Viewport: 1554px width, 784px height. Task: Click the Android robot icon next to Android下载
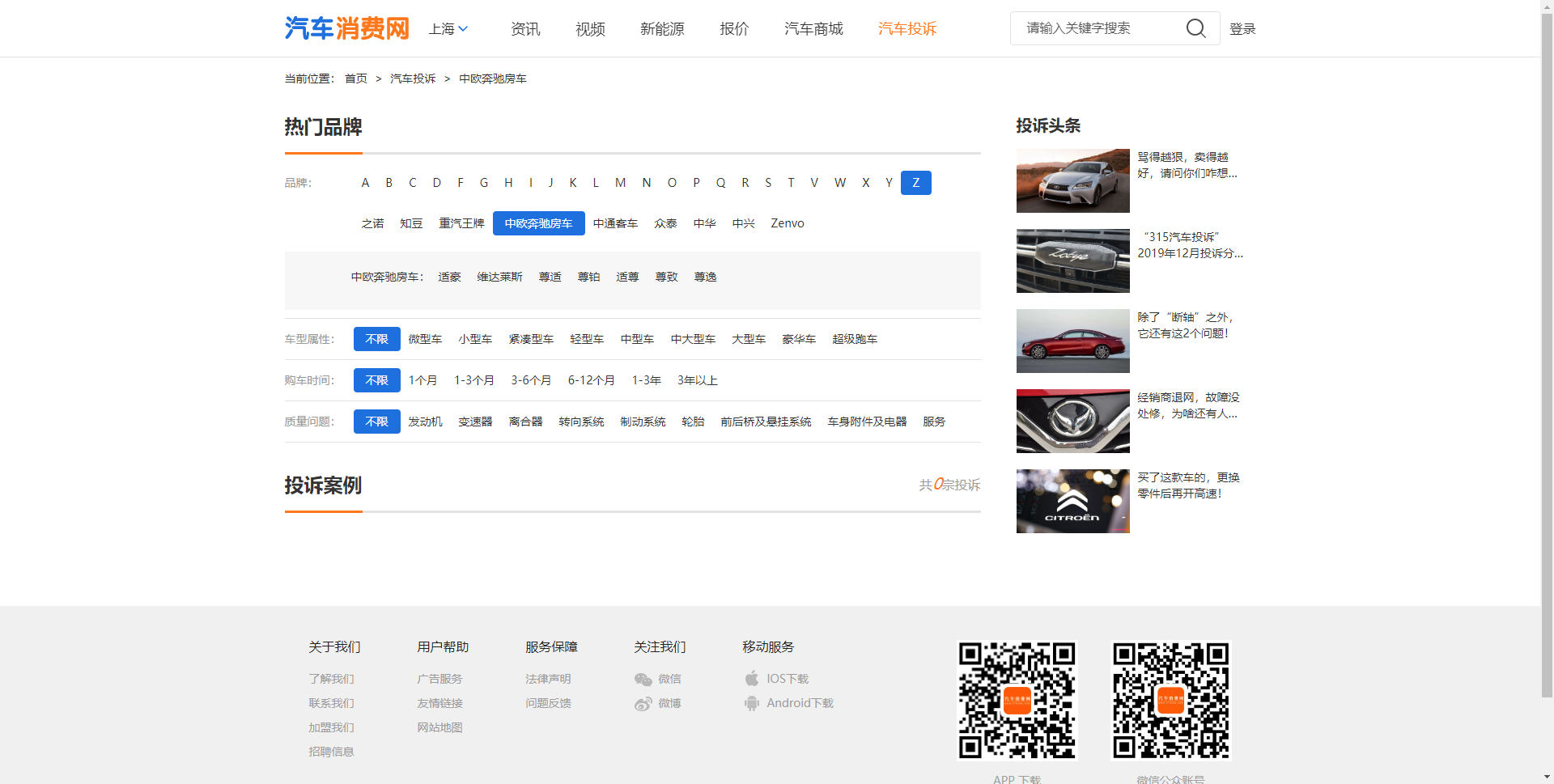pyautogui.click(x=751, y=703)
